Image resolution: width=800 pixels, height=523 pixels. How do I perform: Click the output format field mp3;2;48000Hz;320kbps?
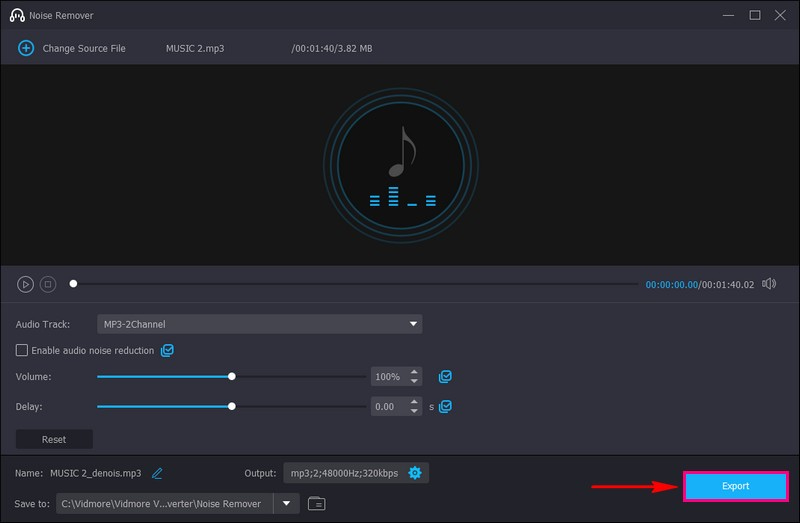coord(345,473)
